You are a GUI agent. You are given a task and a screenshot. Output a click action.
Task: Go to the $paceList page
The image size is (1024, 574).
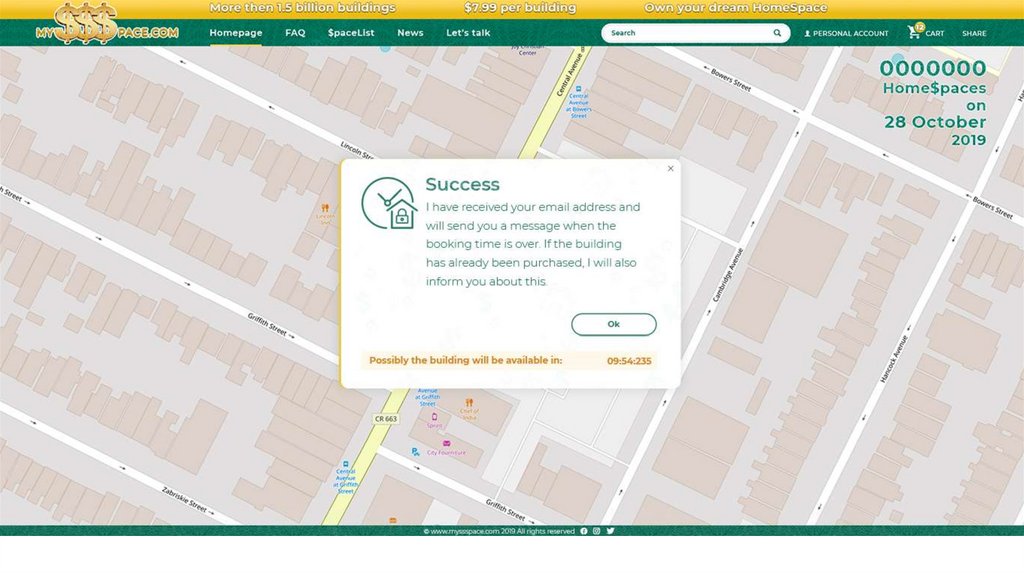(x=351, y=33)
